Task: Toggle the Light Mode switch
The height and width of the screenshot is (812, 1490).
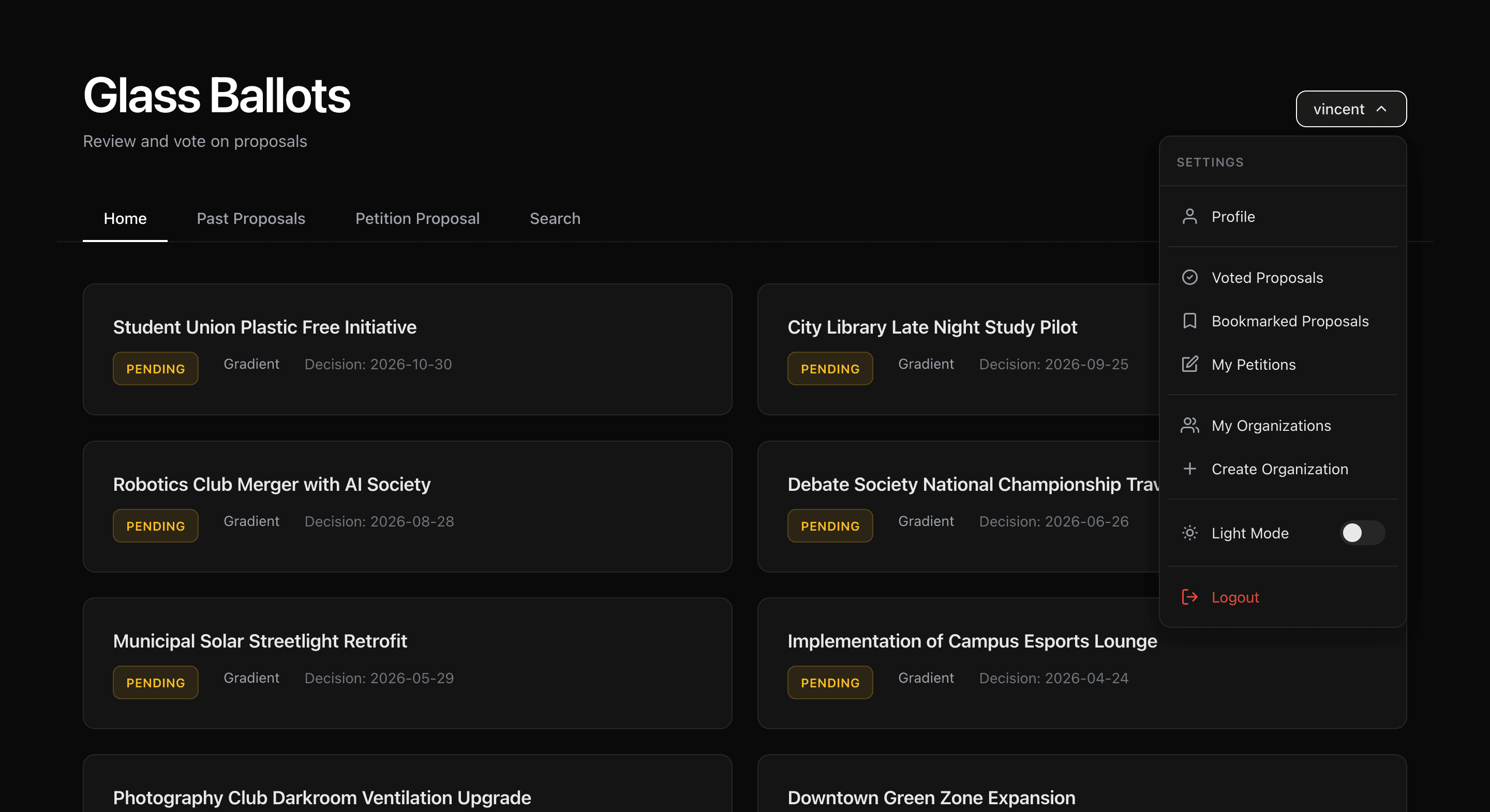Action: (x=1362, y=533)
